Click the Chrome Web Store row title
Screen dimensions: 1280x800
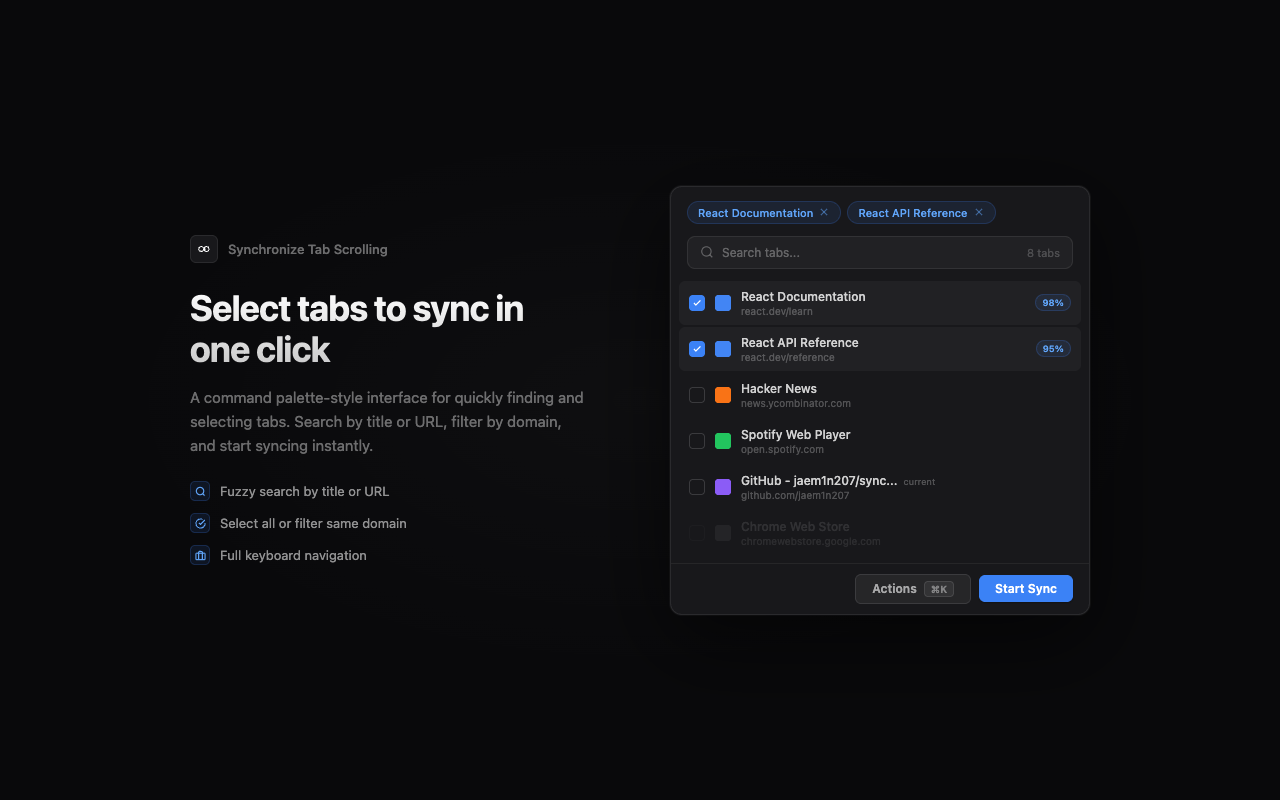pos(795,526)
